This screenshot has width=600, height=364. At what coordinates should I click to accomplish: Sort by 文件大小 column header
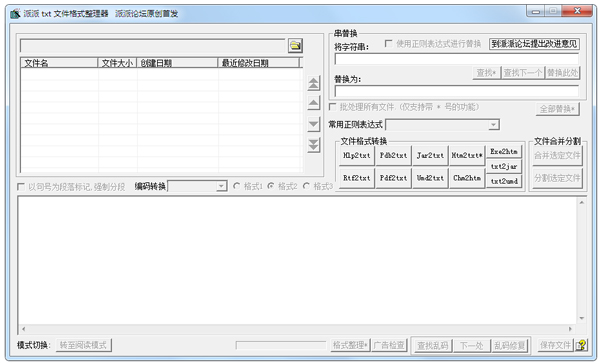(117, 63)
